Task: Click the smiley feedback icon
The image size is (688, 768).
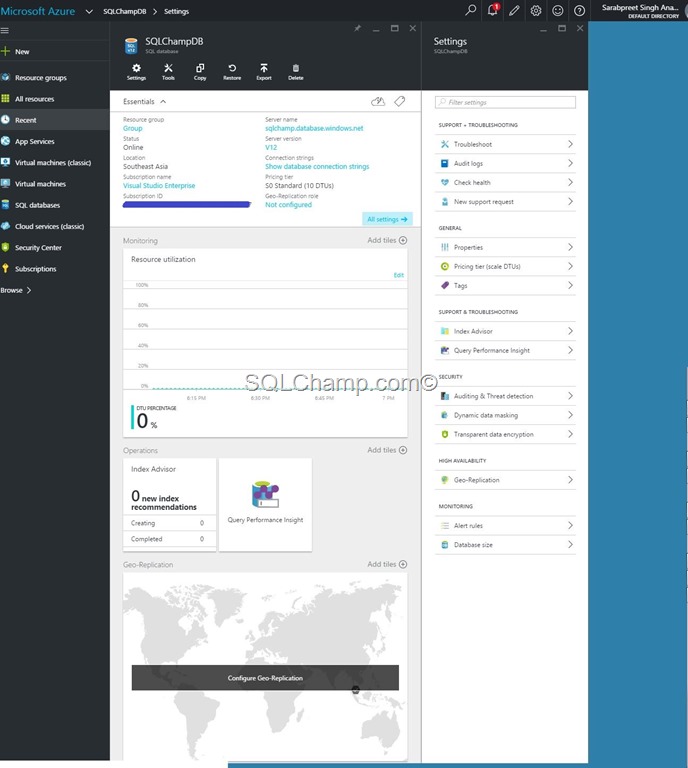Action: click(x=557, y=10)
